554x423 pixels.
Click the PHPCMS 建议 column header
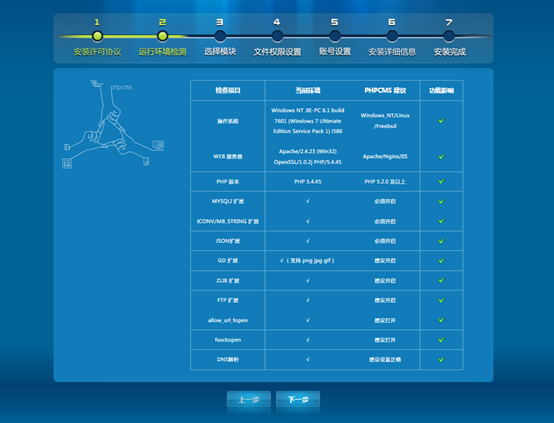click(x=385, y=90)
